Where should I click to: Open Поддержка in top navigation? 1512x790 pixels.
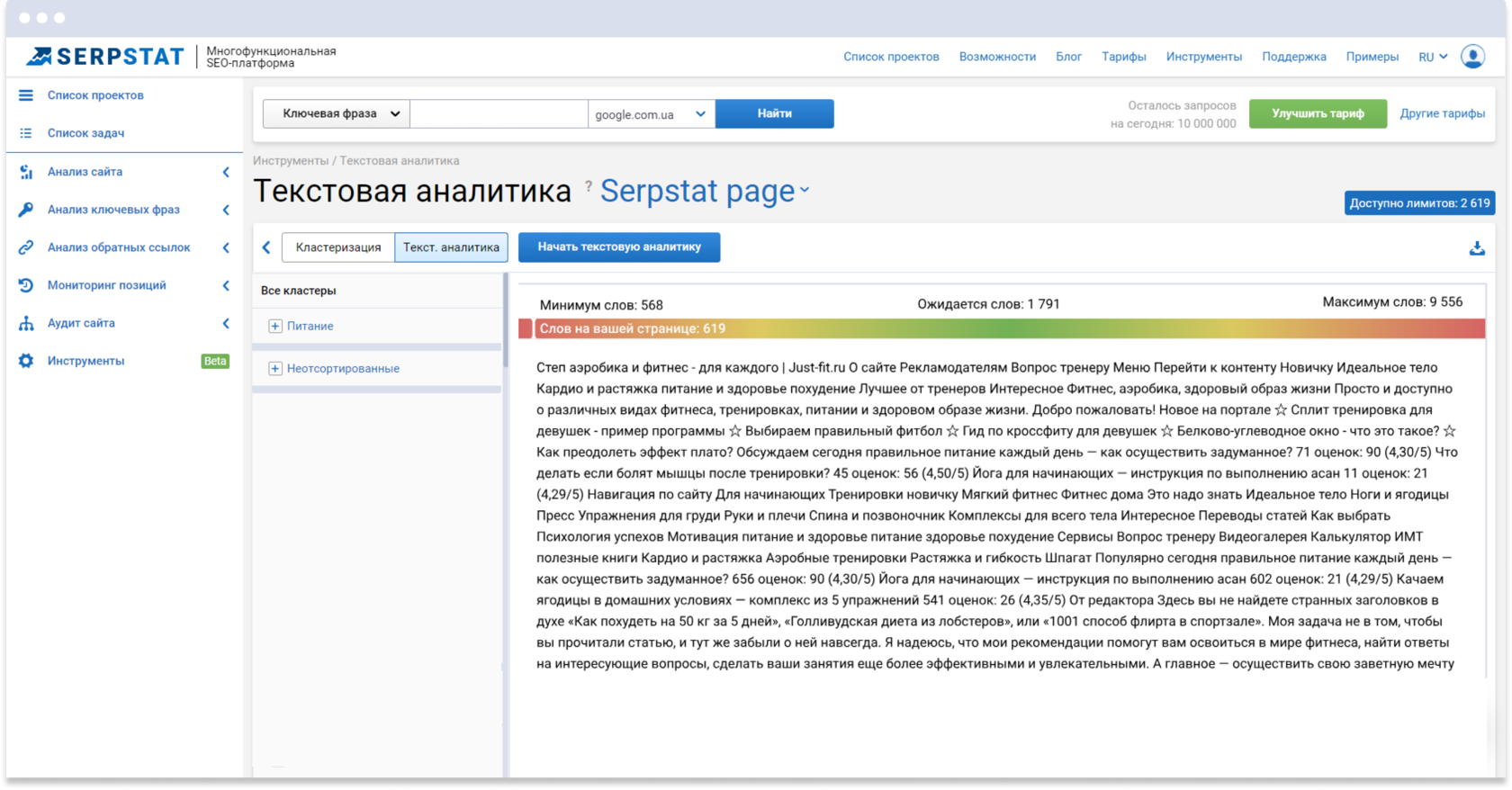pos(1294,57)
